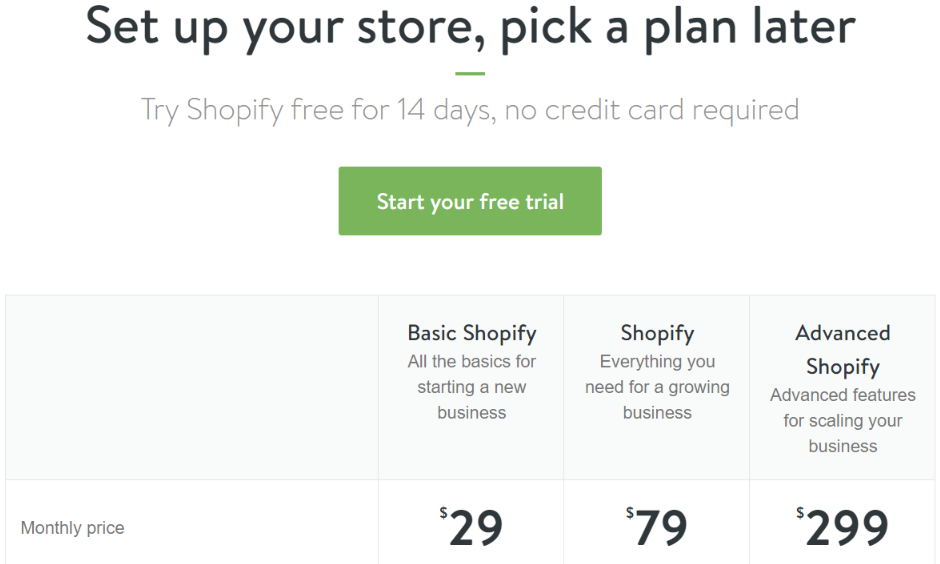Click the Start your free trial button
The height and width of the screenshot is (564, 940).
click(x=470, y=201)
